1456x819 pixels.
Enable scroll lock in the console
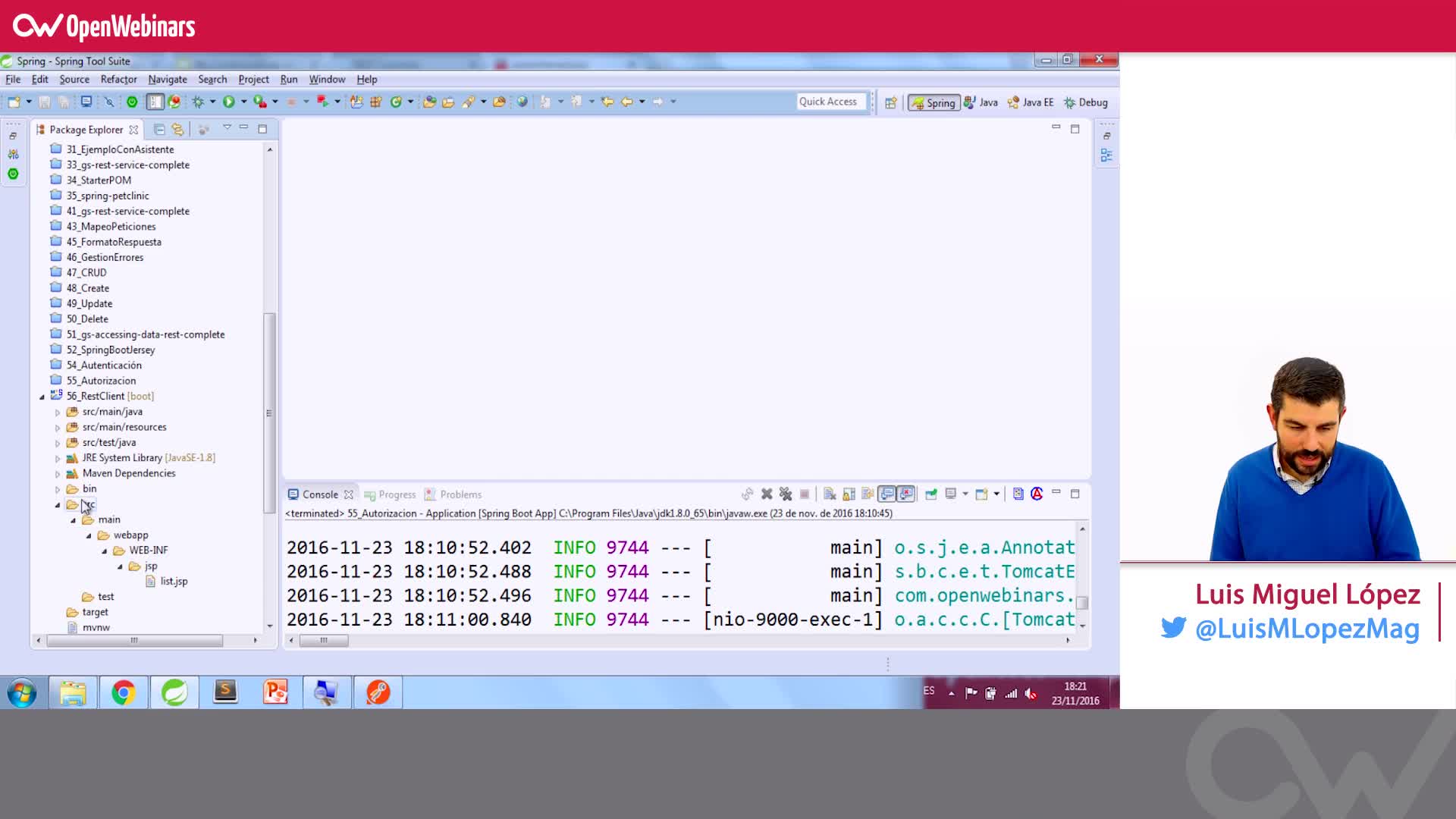click(x=849, y=494)
